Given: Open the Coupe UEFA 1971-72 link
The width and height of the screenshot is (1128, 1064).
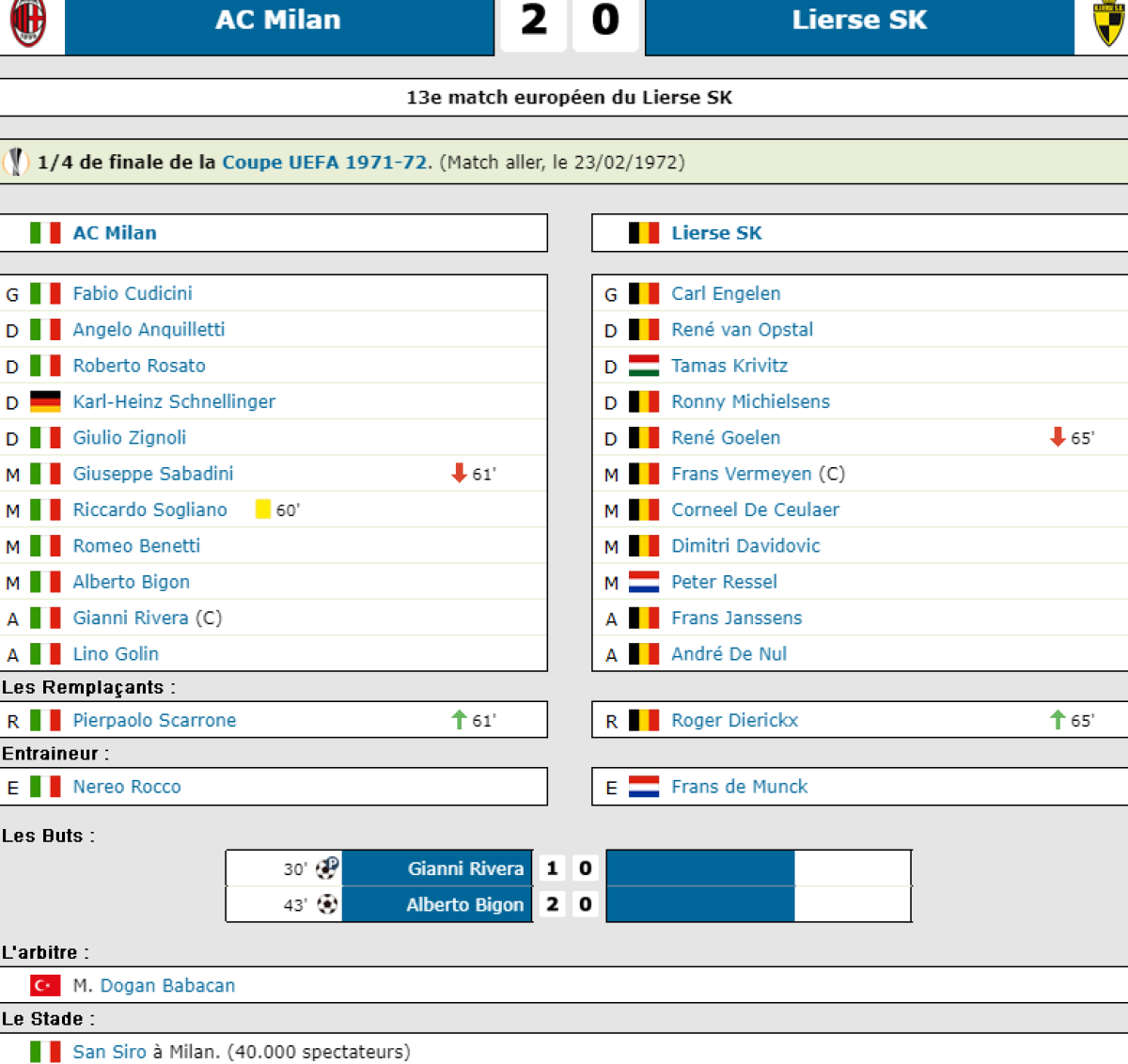Looking at the screenshot, I should [324, 162].
